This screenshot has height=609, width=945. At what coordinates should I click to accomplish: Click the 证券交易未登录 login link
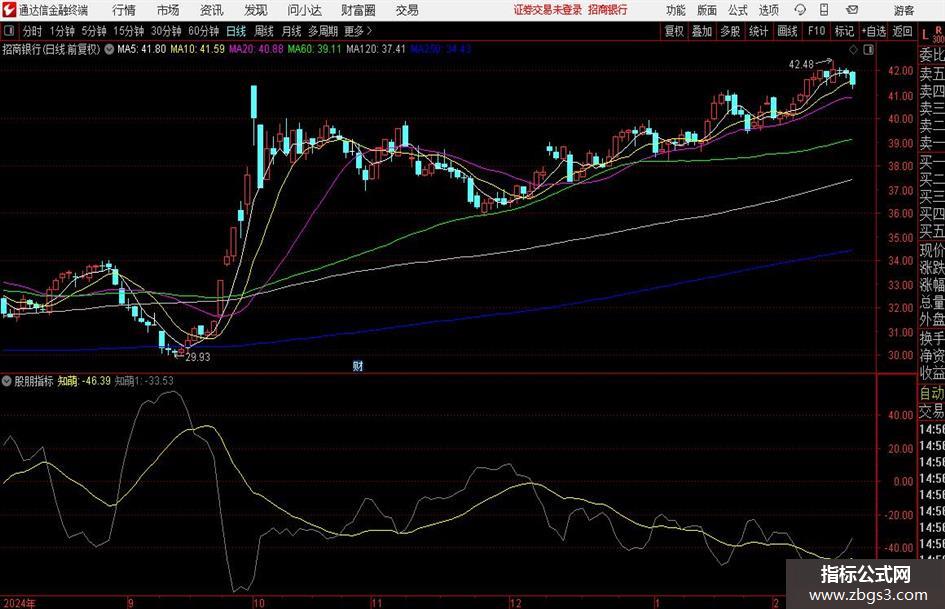point(548,10)
